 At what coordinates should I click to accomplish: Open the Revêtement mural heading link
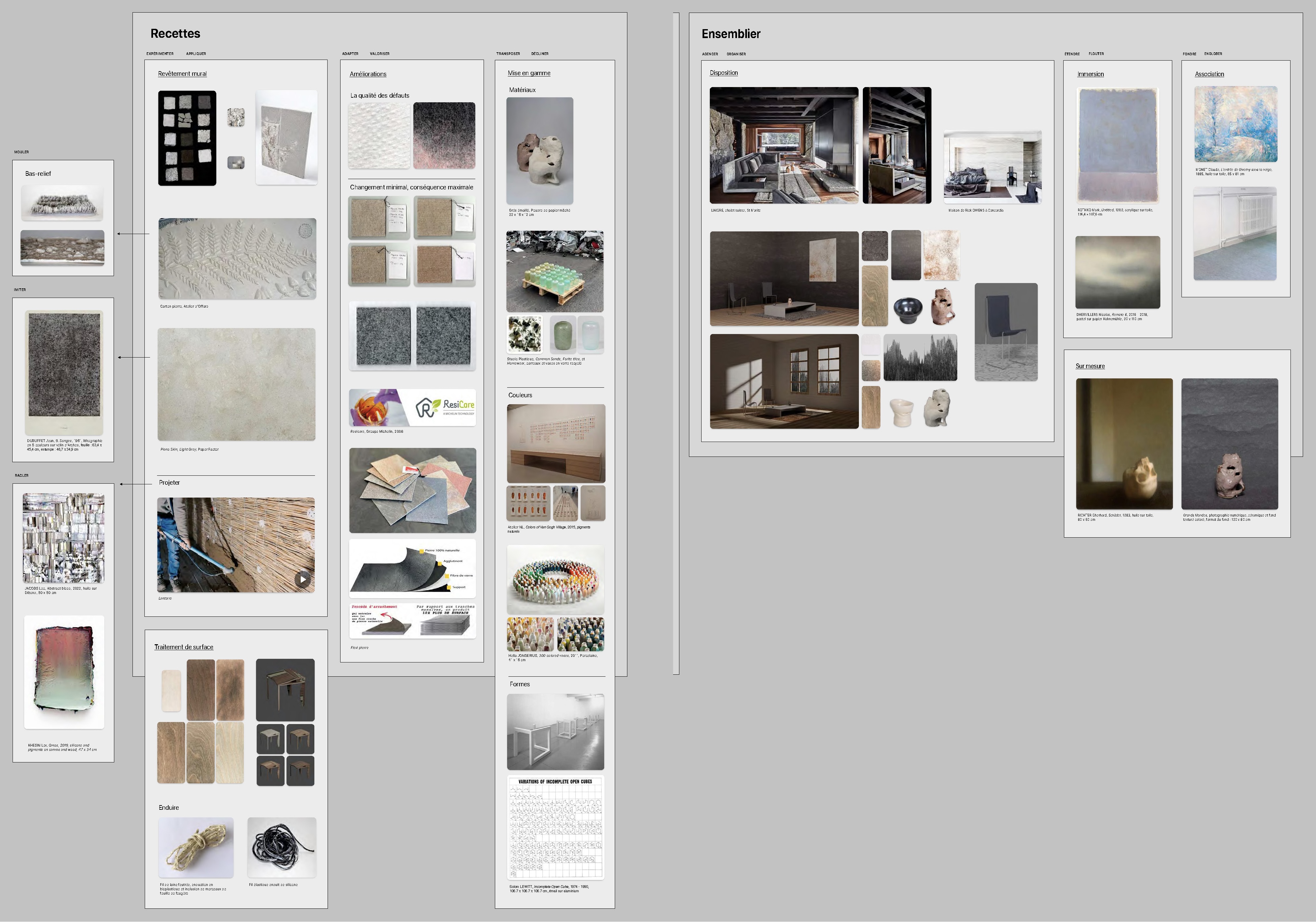pyautogui.click(x=182, y=74)
